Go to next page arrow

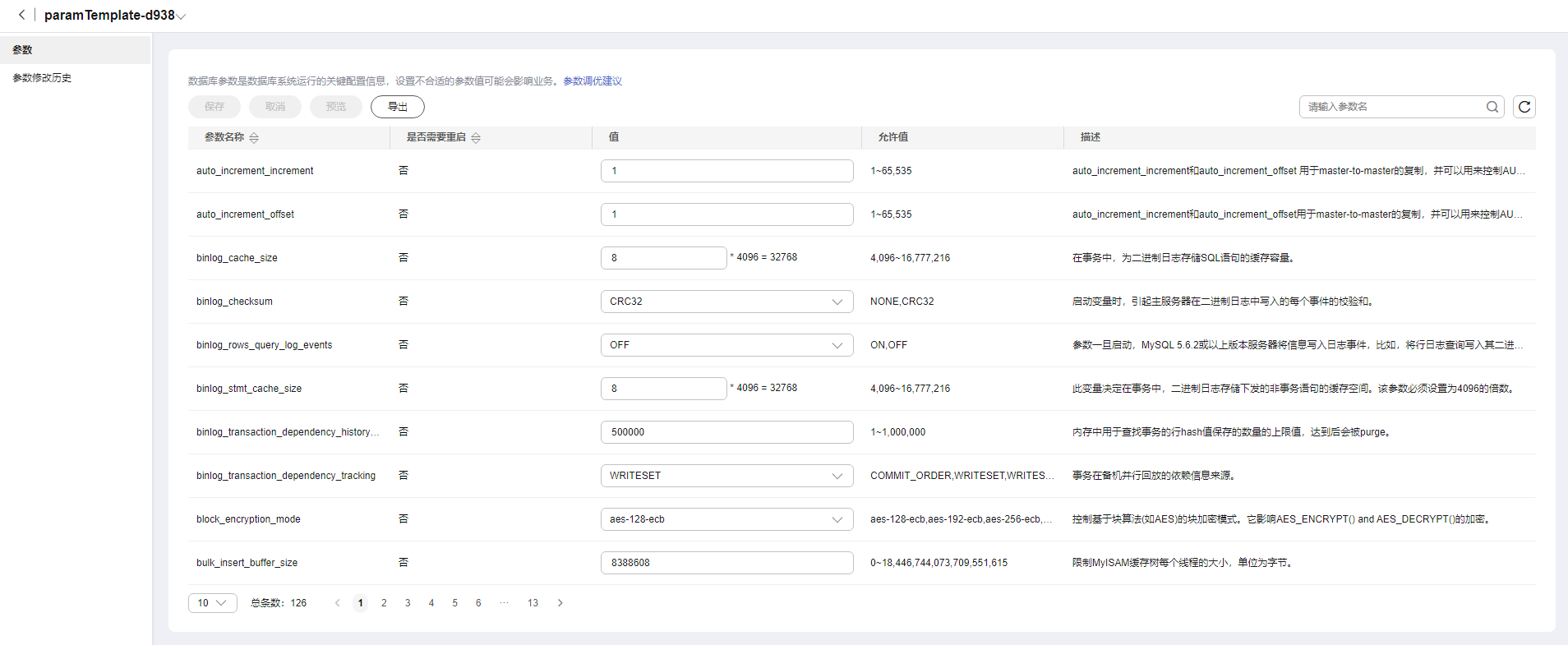tap(560, 603)
